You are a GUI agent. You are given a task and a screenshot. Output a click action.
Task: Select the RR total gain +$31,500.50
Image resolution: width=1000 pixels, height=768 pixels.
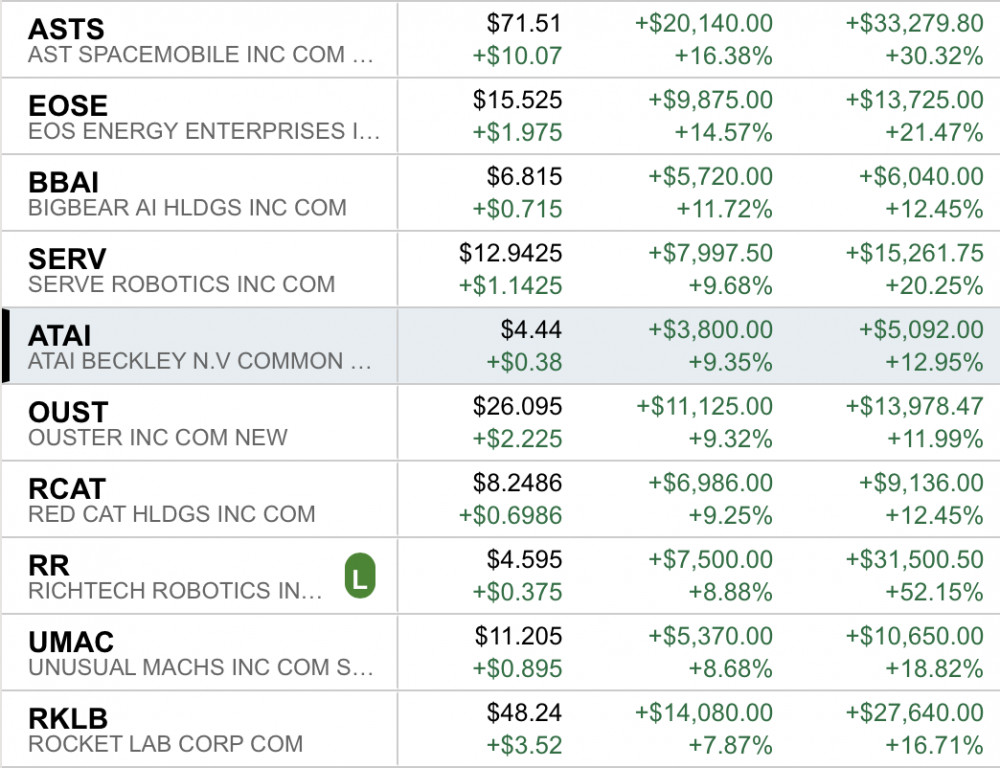914,560
